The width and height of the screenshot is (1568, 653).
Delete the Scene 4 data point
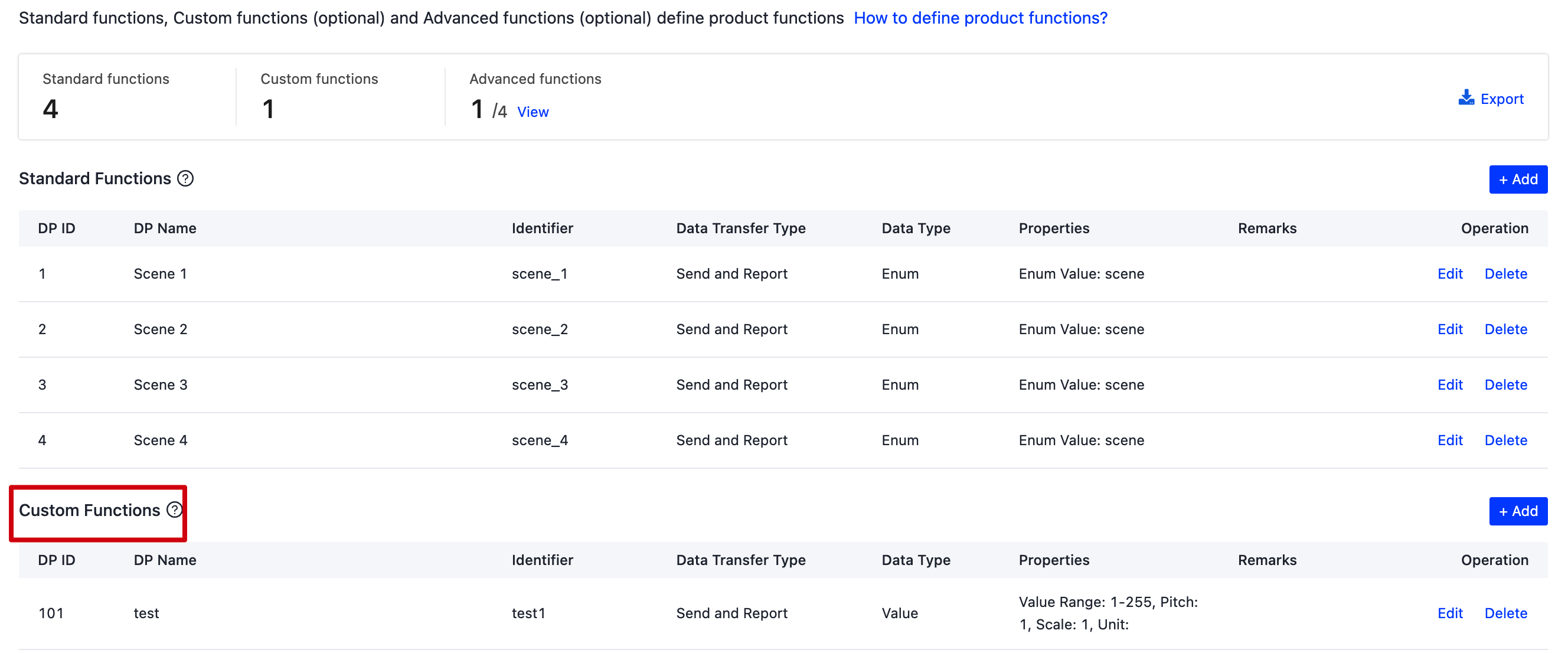[x=1505, y=439]
